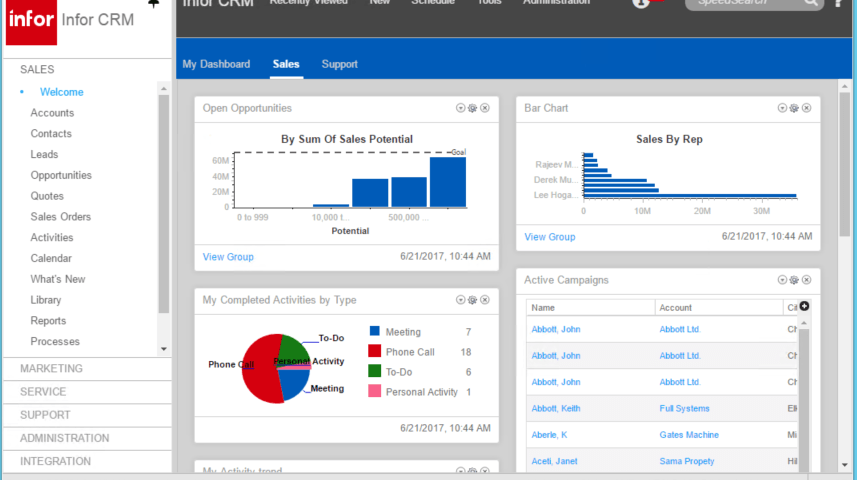Open Calendar in the sidebar
This screenshot has height=480, width=857.
coord(51,258)
